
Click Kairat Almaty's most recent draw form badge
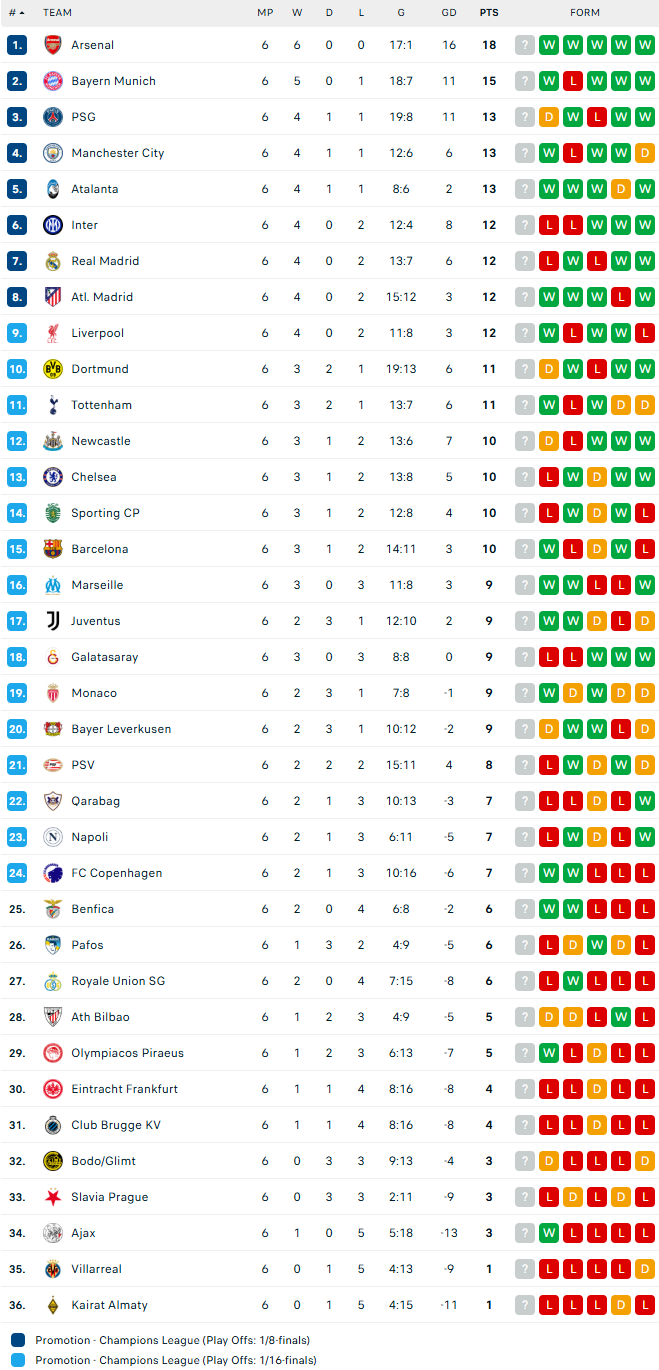click(x=621, y=1305)
